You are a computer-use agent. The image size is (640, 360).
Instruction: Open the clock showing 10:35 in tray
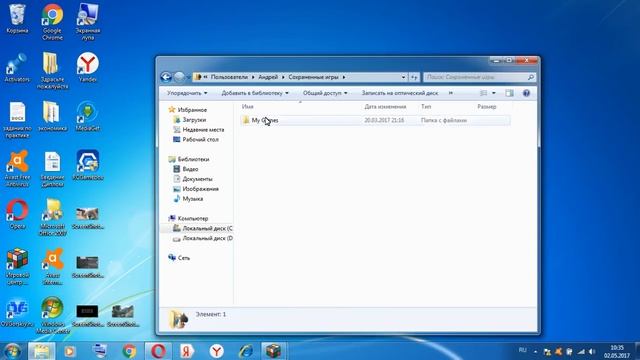coord(617,351)
